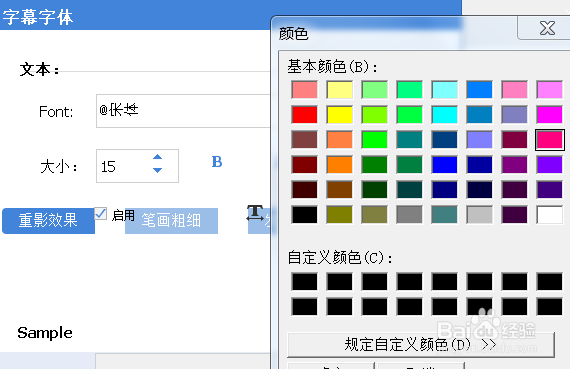The image size is (570, 369).
Task: Pick the light orchid pink-violet swatch
Action: 550,90
